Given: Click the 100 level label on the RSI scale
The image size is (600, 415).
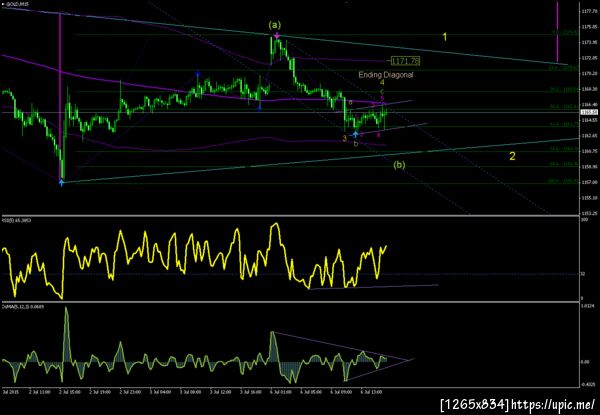Looking at the screenshot, I should [x=584, y=221].
